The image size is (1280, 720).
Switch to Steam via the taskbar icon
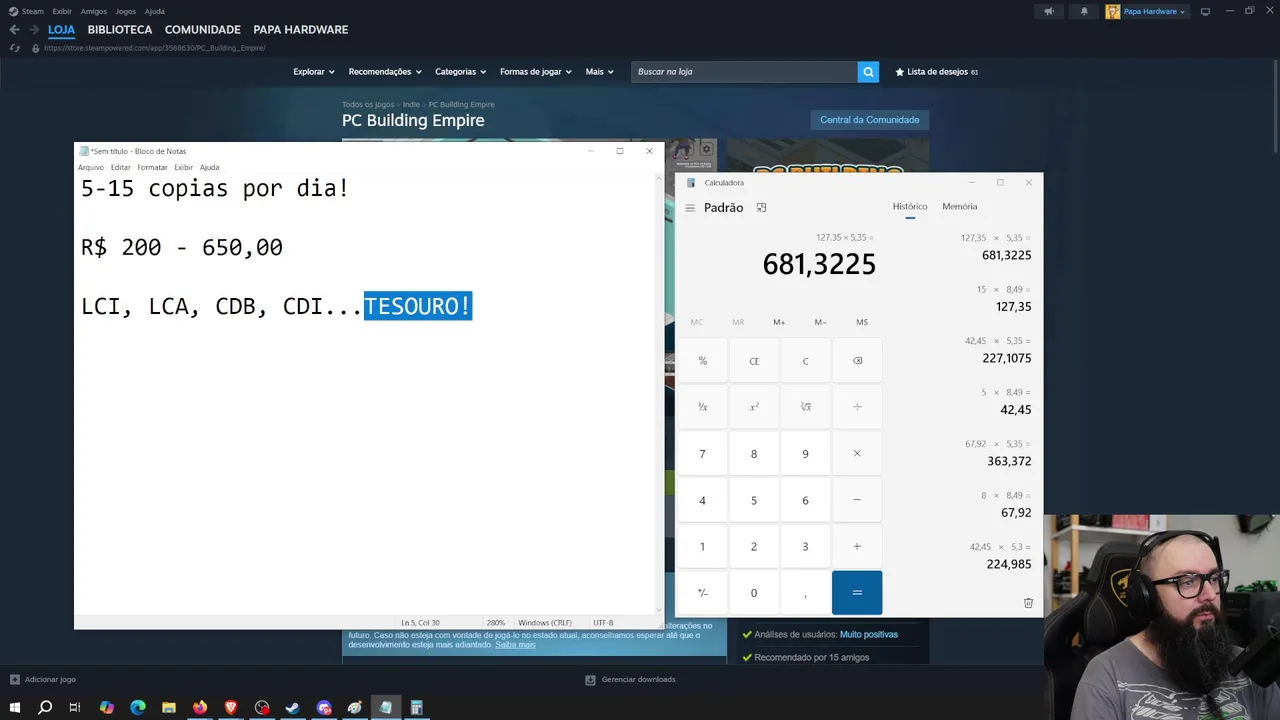293,708
